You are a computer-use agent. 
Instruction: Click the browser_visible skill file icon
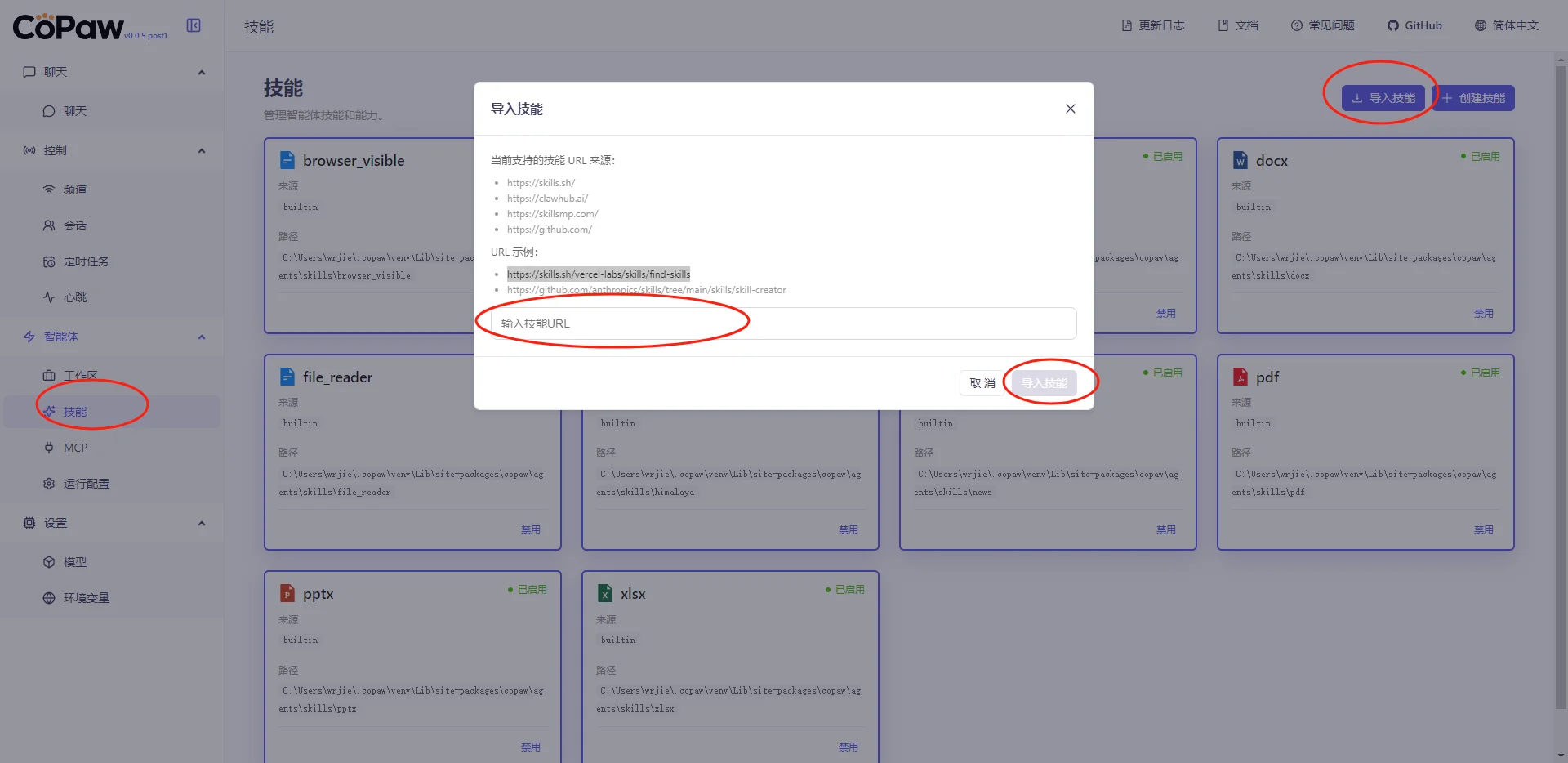pos(287,160)
